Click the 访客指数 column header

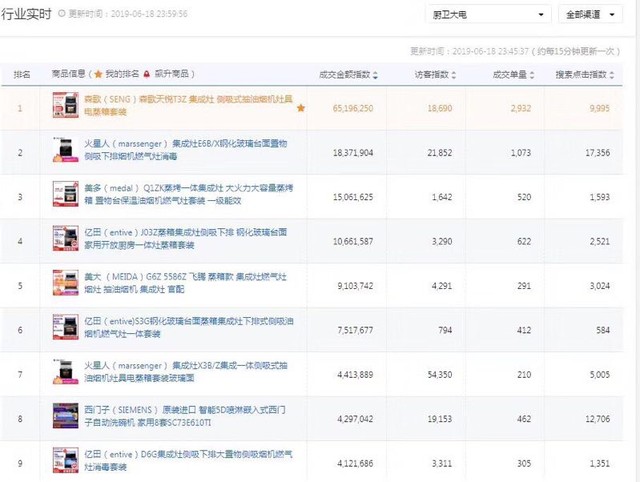[431, 75]
